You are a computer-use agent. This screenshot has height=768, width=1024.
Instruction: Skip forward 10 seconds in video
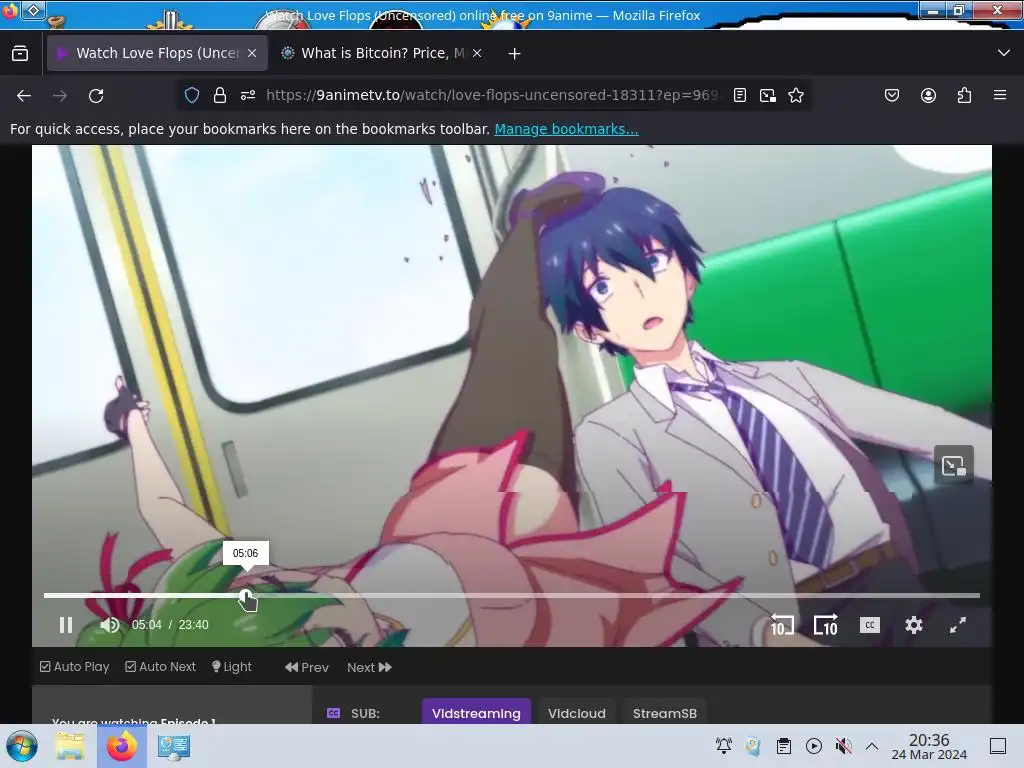(x=825, y=625)
